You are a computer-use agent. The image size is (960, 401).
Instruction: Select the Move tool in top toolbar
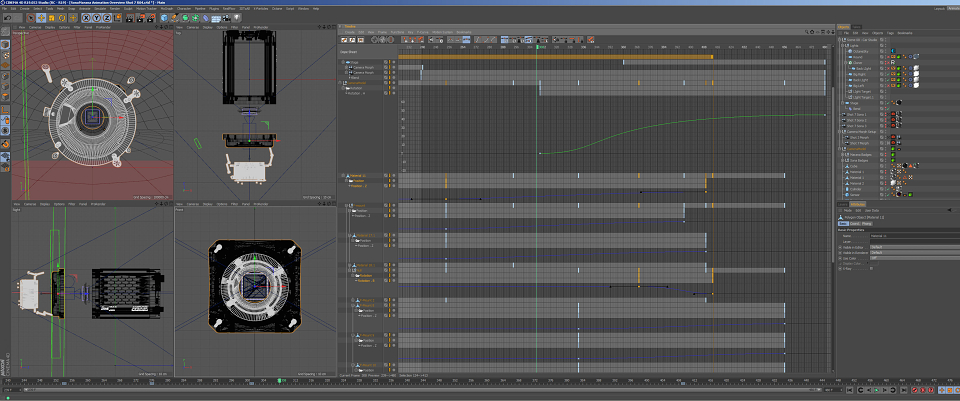coord(41,18)
